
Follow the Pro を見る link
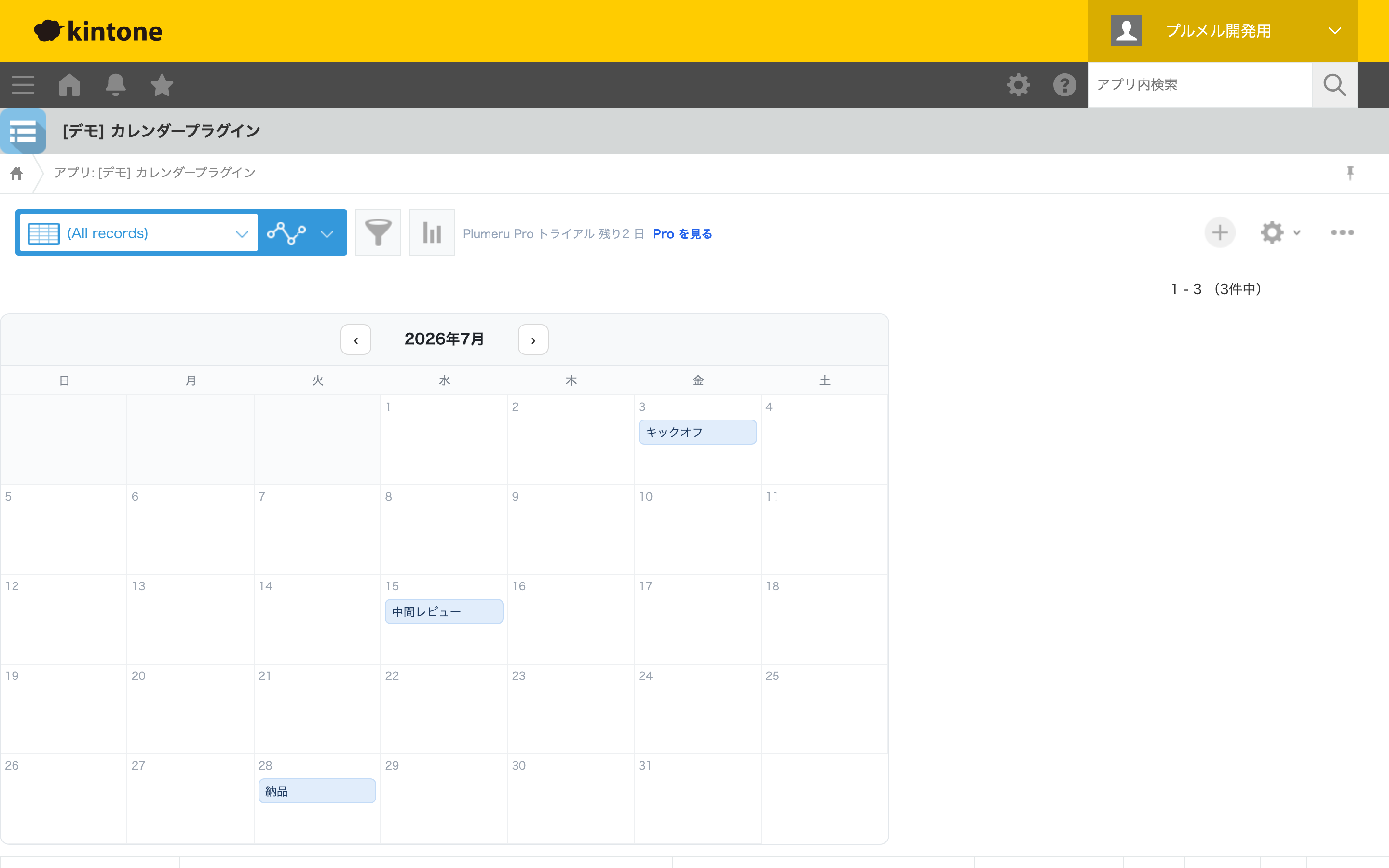tap(682, 234)
